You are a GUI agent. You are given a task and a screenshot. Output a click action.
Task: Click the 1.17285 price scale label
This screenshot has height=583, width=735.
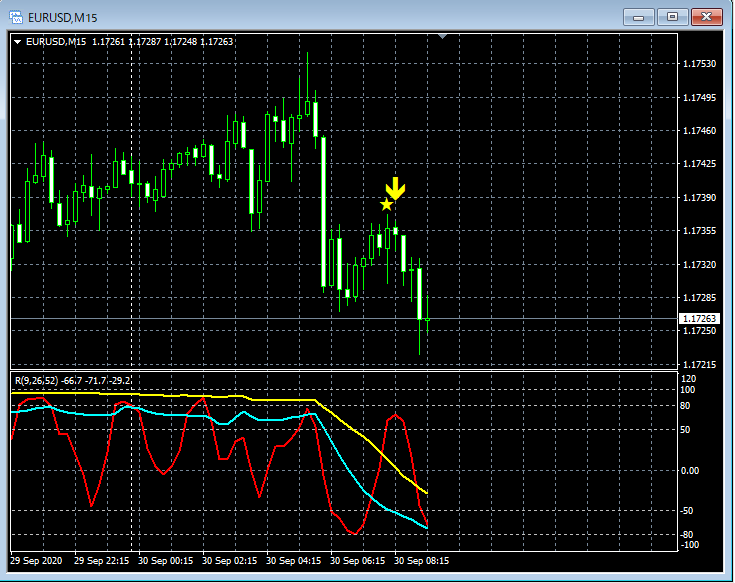tap(699, 297)
